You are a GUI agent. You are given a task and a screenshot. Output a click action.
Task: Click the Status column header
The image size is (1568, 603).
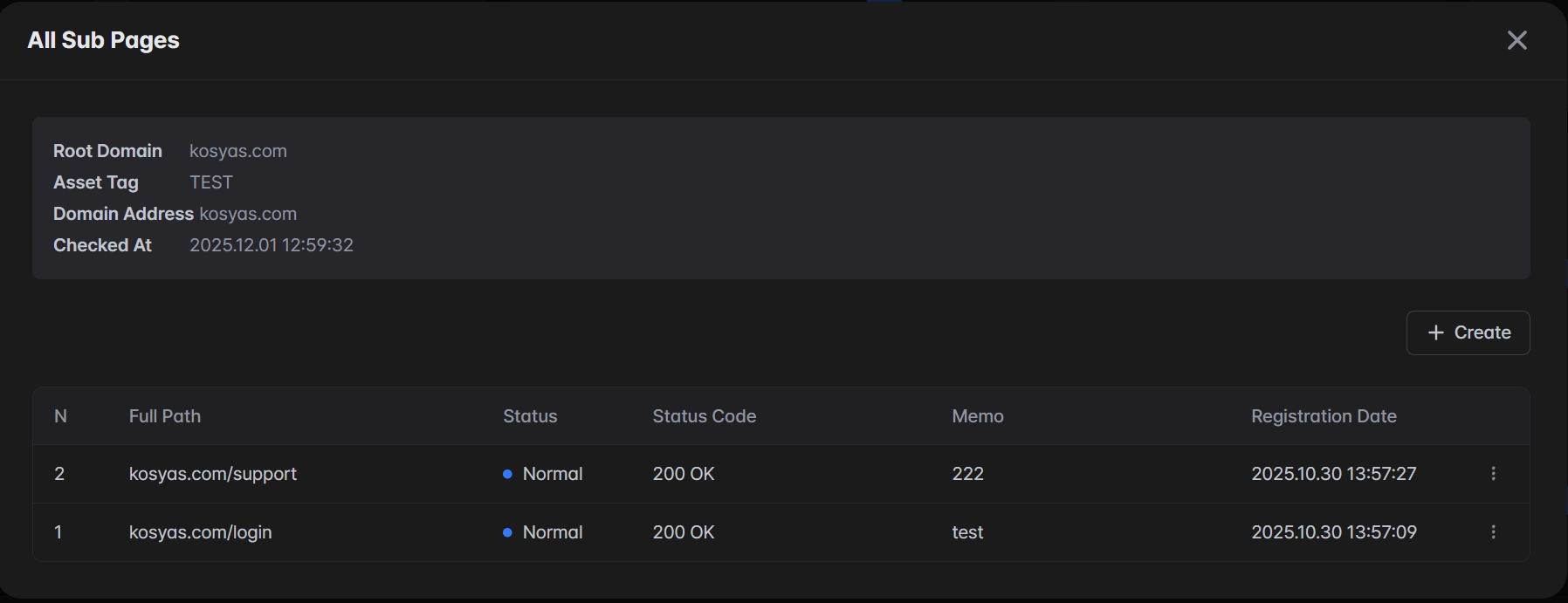(x=529, y=416)
